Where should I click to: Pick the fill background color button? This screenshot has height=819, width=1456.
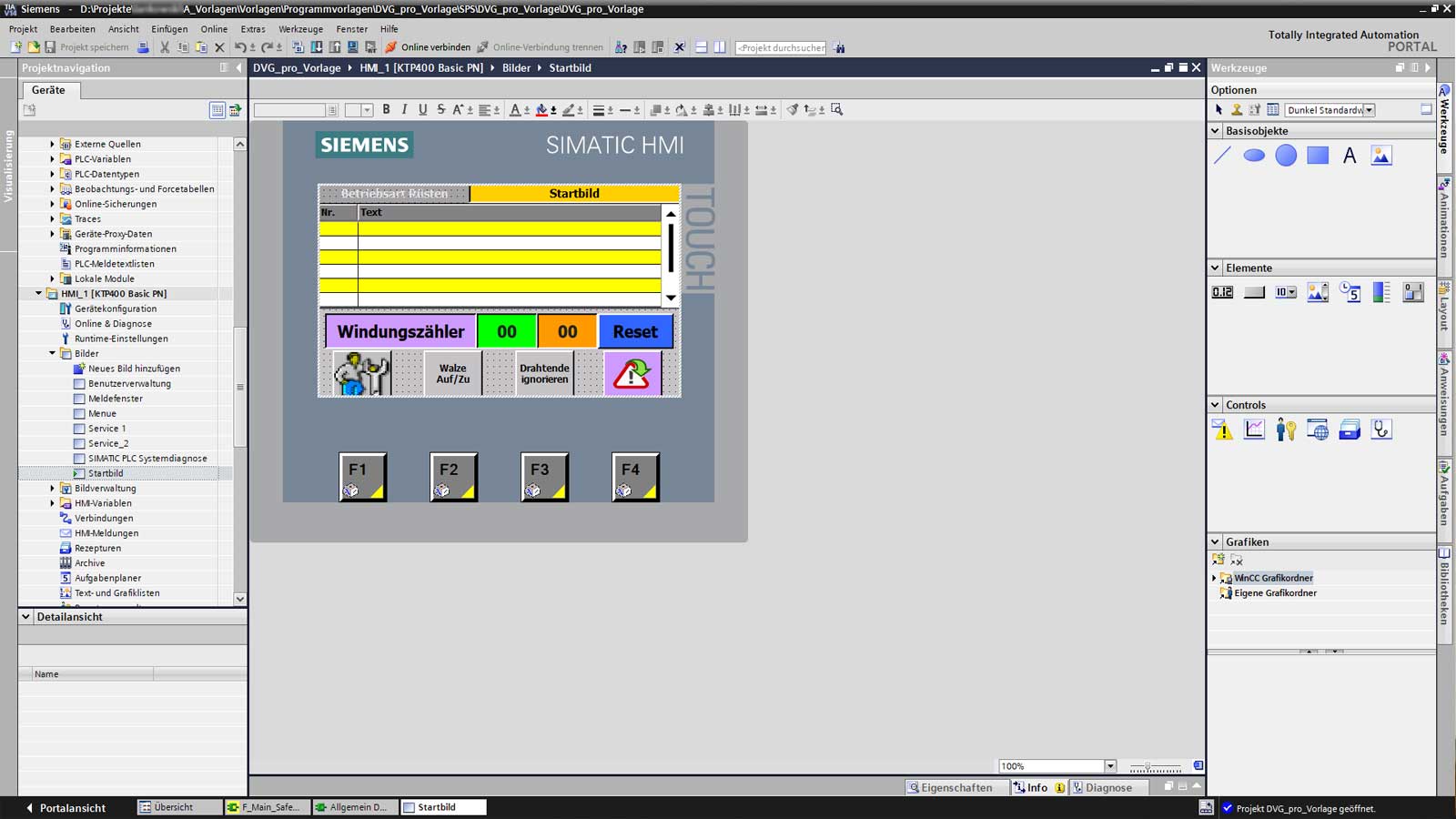point(542,110)
